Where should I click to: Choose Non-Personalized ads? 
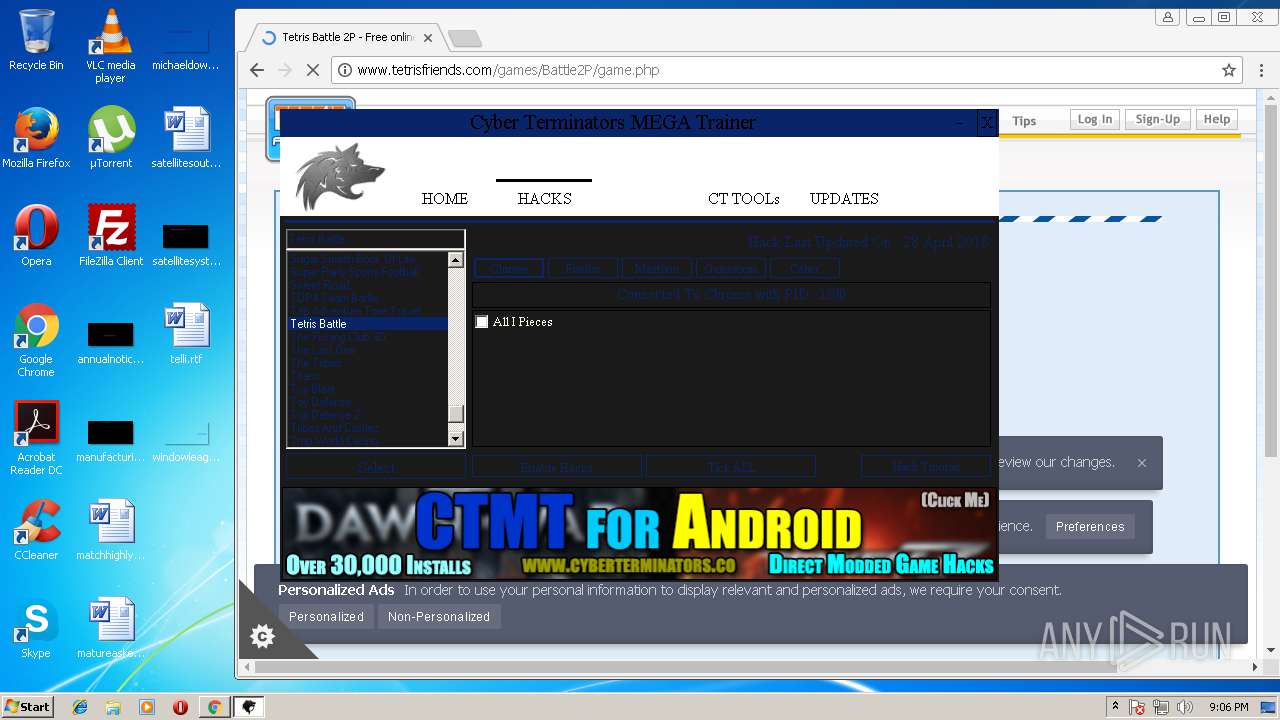click(x=439, y=617)
